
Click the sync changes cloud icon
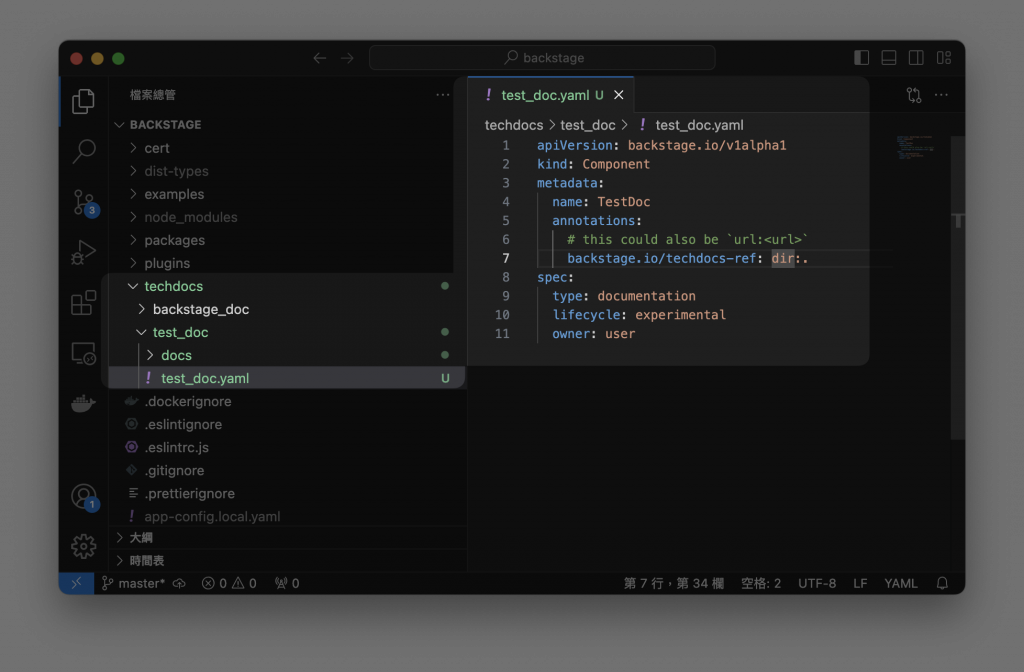[x=179, y=583]
